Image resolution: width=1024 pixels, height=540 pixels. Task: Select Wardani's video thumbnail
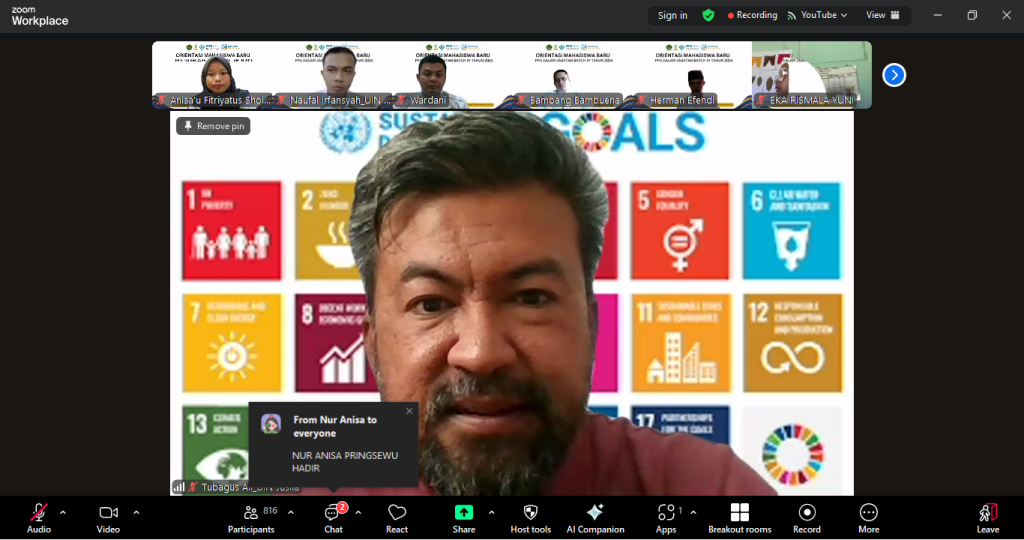[430, 75]
